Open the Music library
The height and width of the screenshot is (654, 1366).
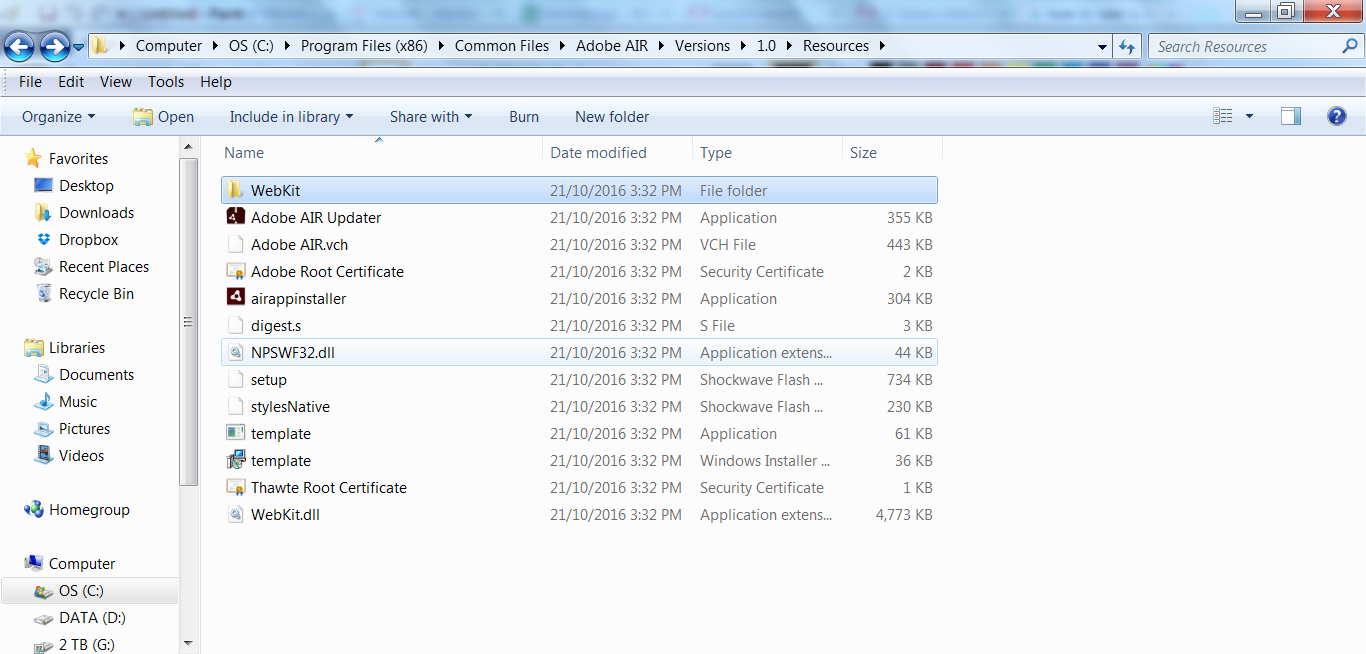tap(78, 401)
